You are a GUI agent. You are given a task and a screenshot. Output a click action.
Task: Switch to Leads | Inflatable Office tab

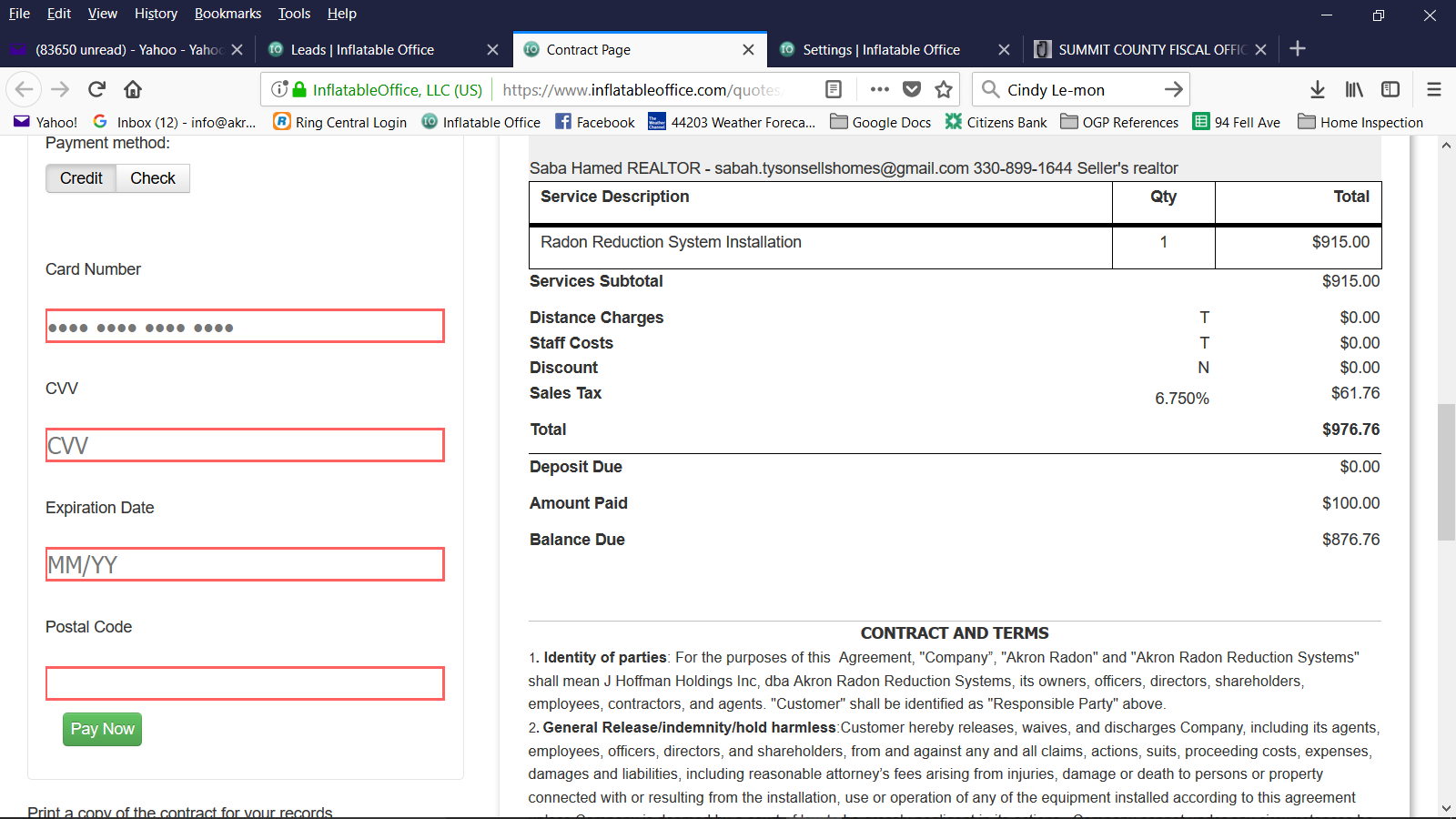pyautogui.click(x=362, y=50)
